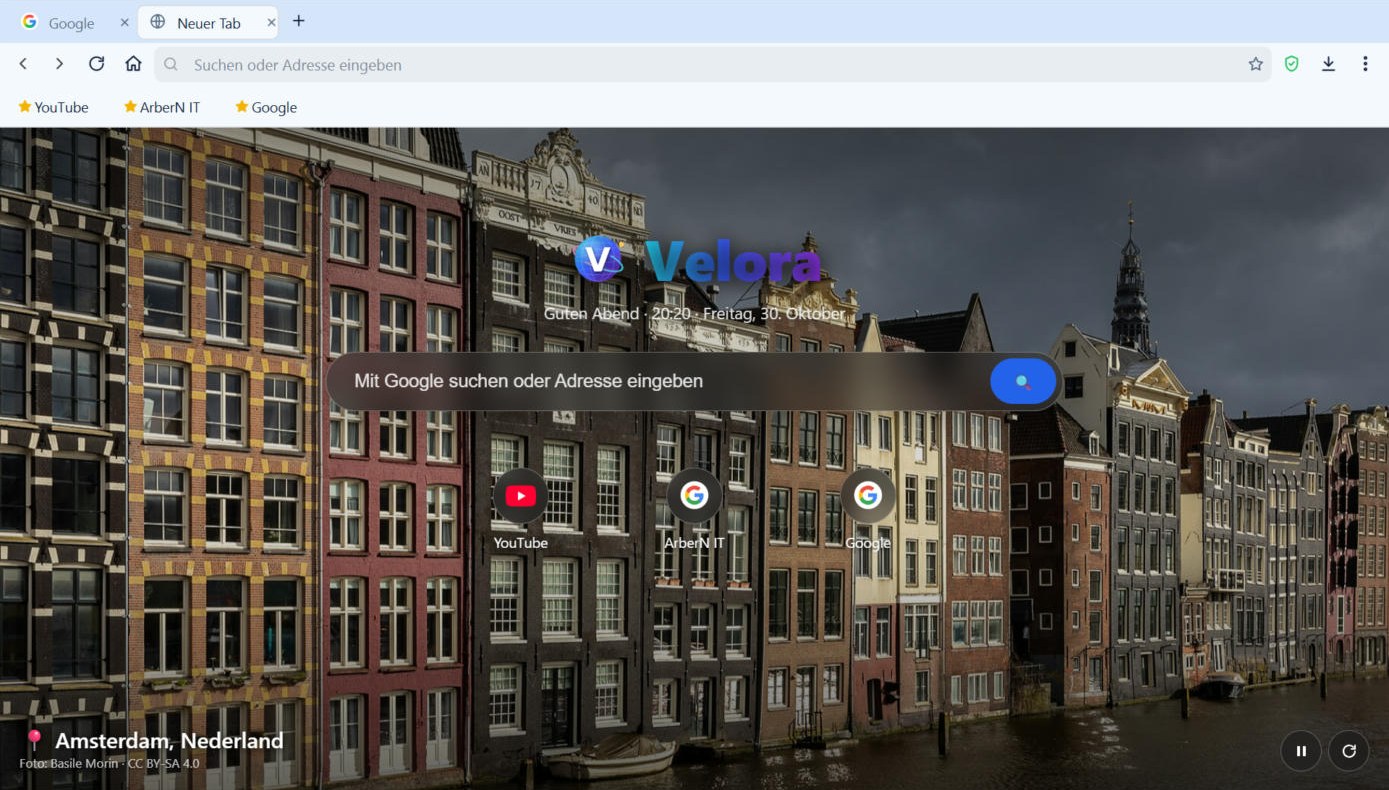Open the home page icon

pyautogui.click(x=133, y=64)
